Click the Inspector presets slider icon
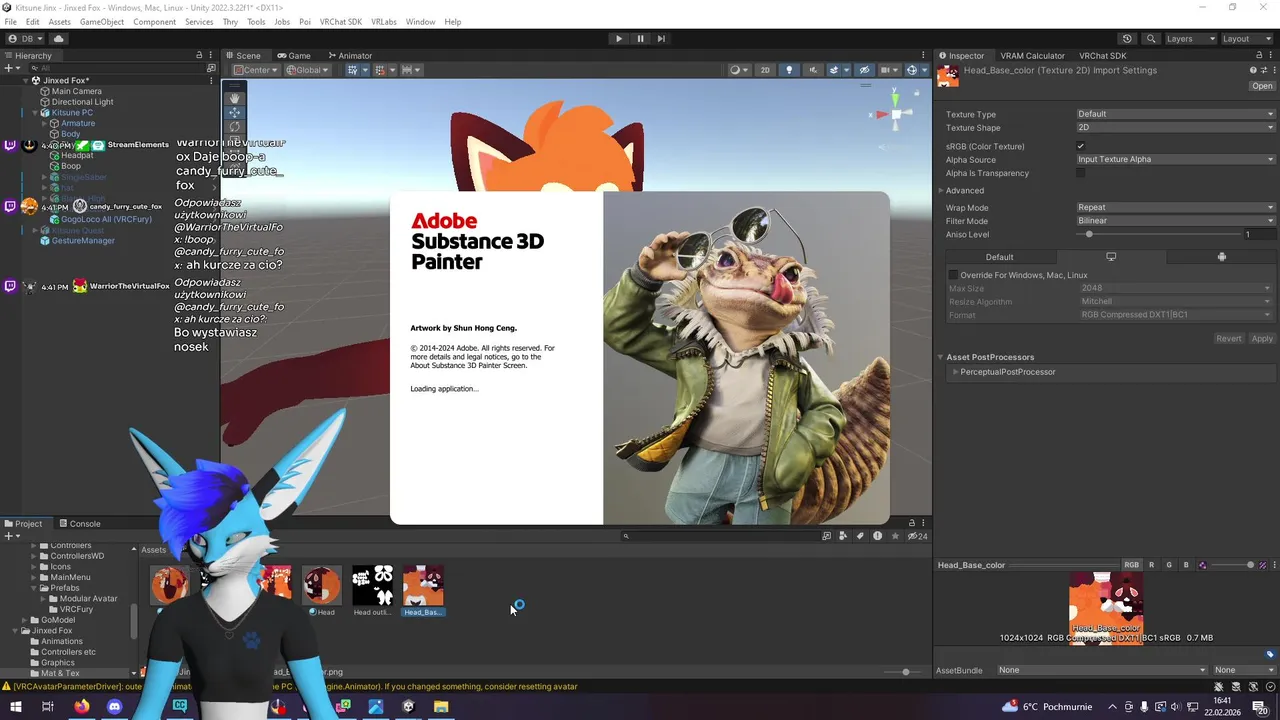This screenshot has width=1280, height=720. (x=1264, y=70)
